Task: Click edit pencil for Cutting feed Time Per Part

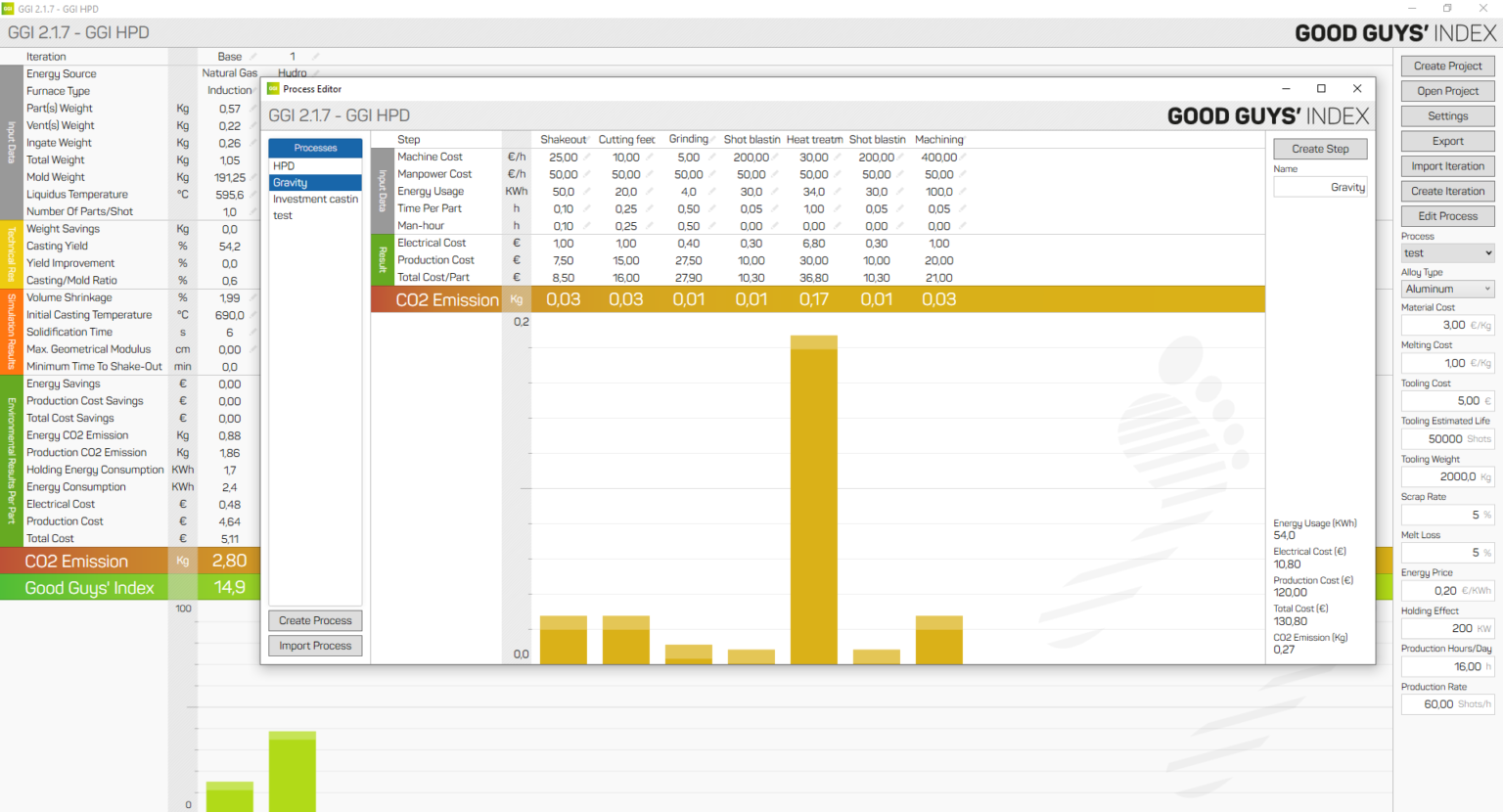Action: coord(650,208)
